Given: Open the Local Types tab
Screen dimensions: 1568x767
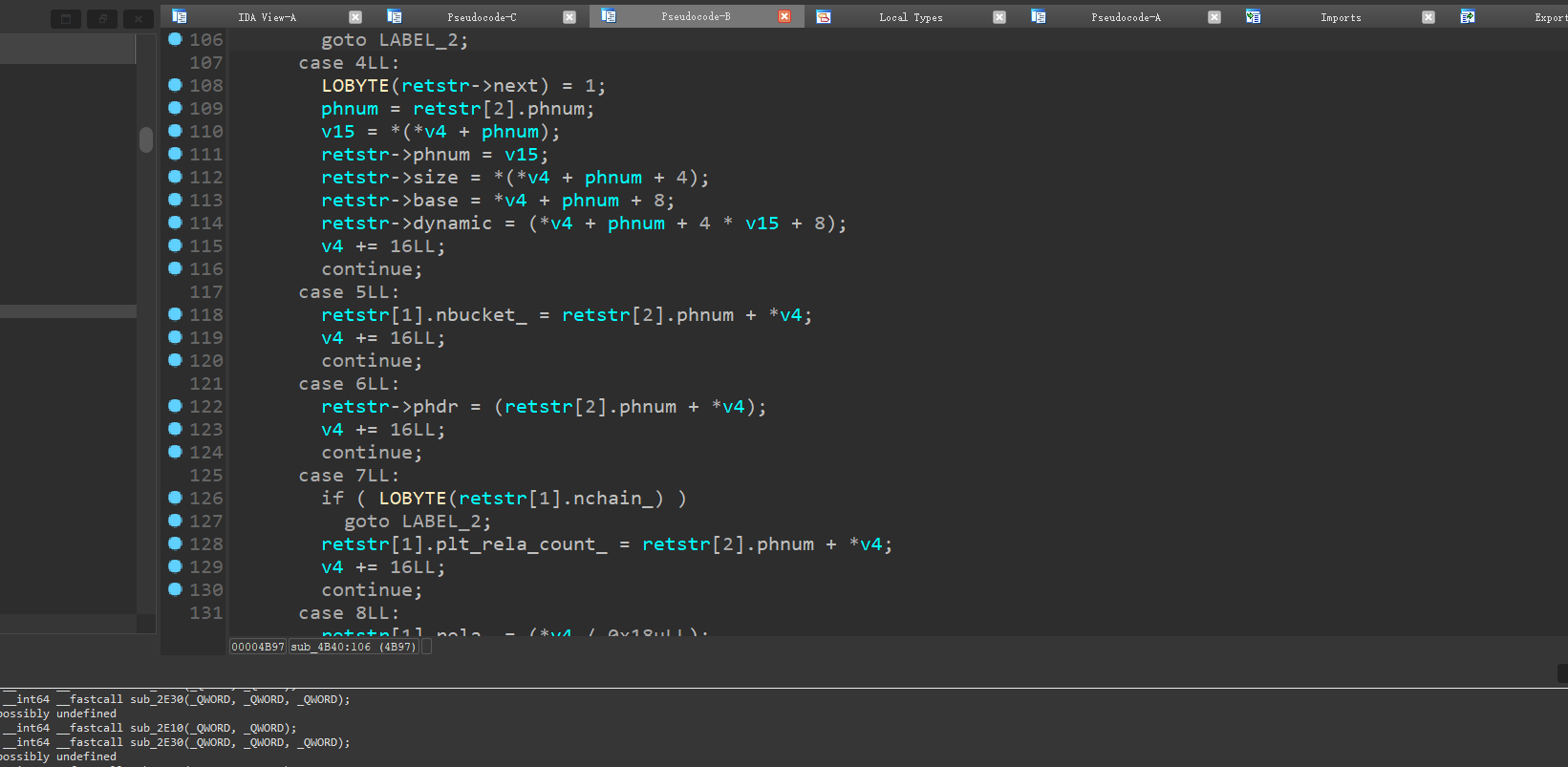Looking at the screenshot, I should pos(911,17).
